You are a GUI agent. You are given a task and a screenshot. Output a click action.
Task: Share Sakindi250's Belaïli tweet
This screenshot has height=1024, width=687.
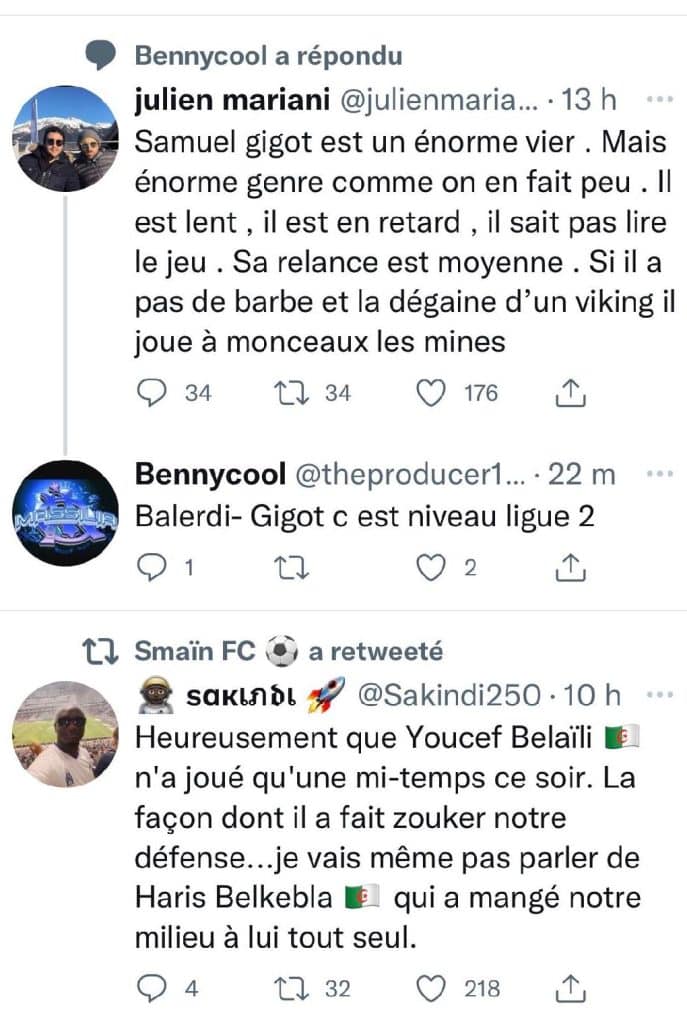tap(569, 989)
